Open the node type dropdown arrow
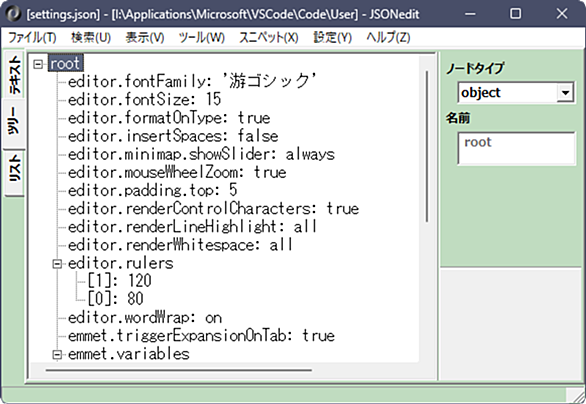Screen dimensions: 586x404 [565, 92]
